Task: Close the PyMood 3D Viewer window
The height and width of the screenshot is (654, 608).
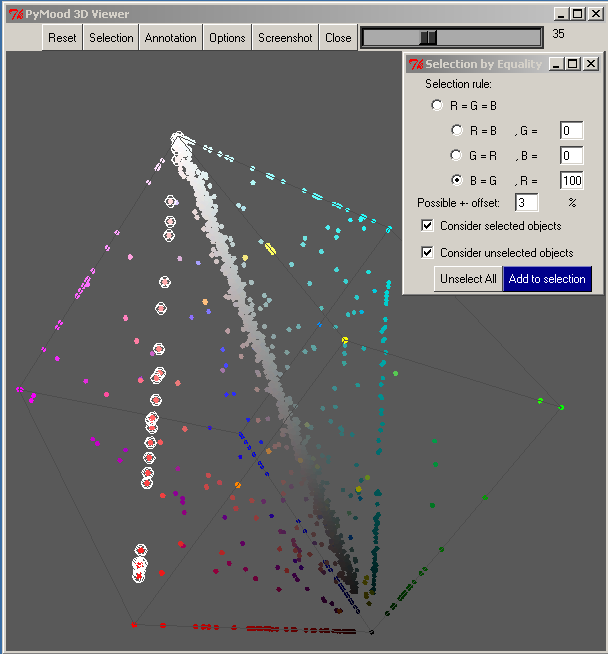Action: 596,14
